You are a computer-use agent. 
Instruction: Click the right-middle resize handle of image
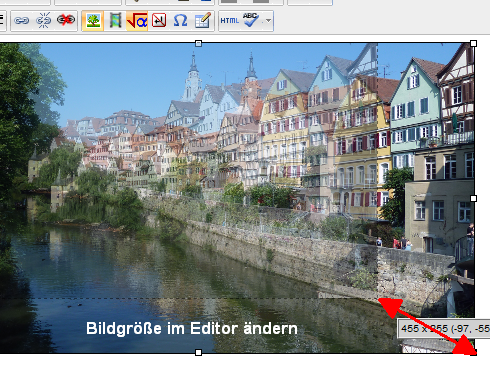(473, 199)
